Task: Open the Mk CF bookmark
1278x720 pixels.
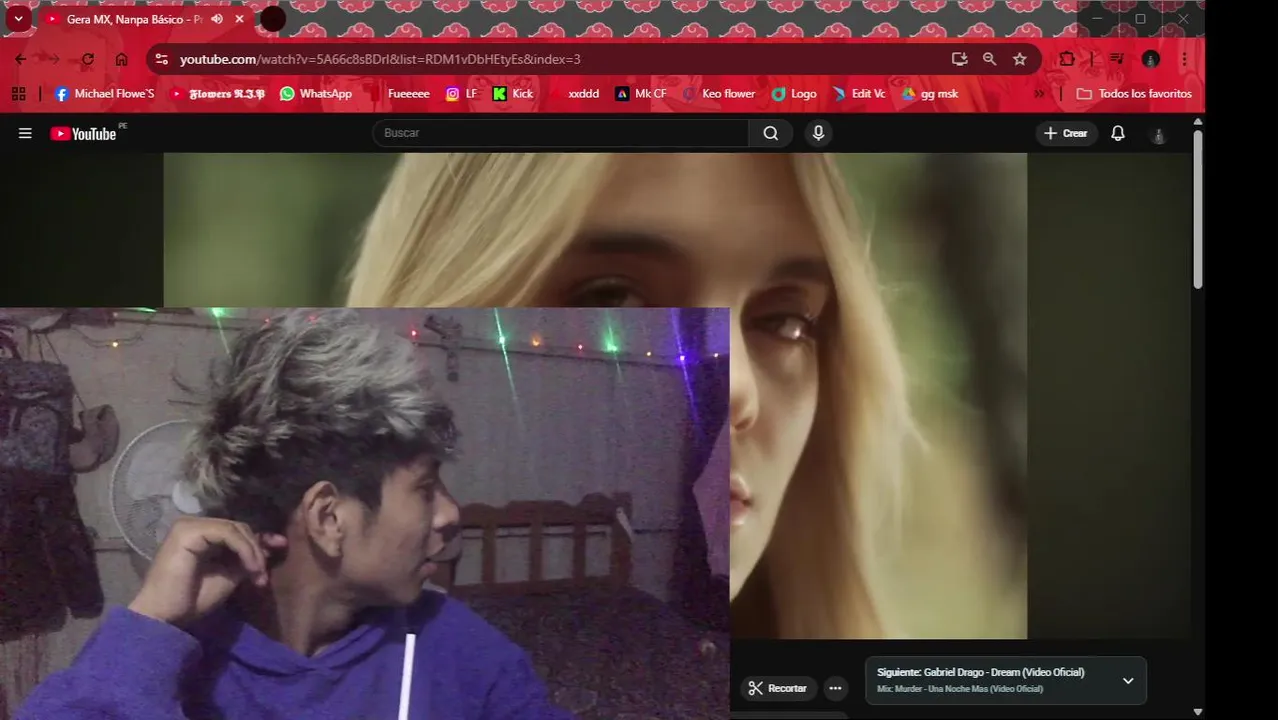Action: tap(641, 93)
